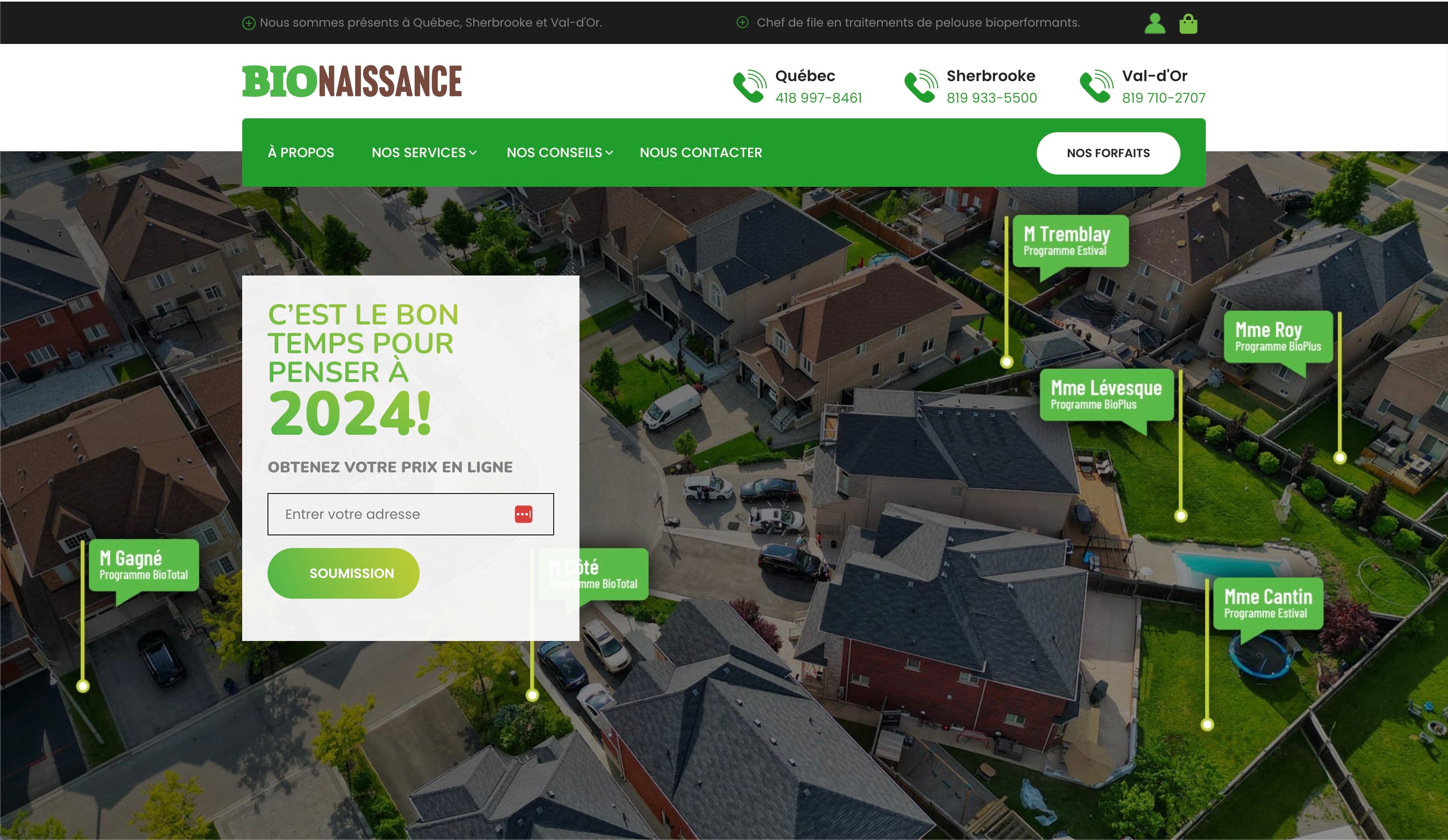The height and width of the screenshot is (840, 1448).
Task: Open the À Propos menu item
Action: coord(301,153)
